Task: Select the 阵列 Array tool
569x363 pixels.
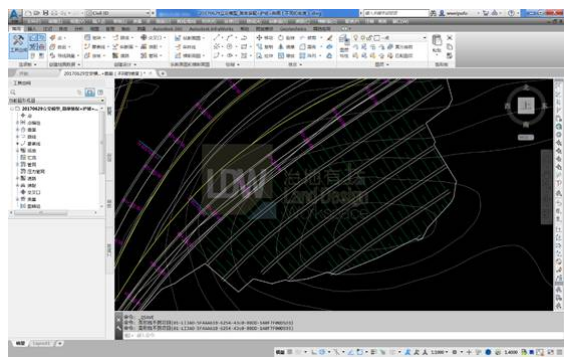Action: click(308, 56)
